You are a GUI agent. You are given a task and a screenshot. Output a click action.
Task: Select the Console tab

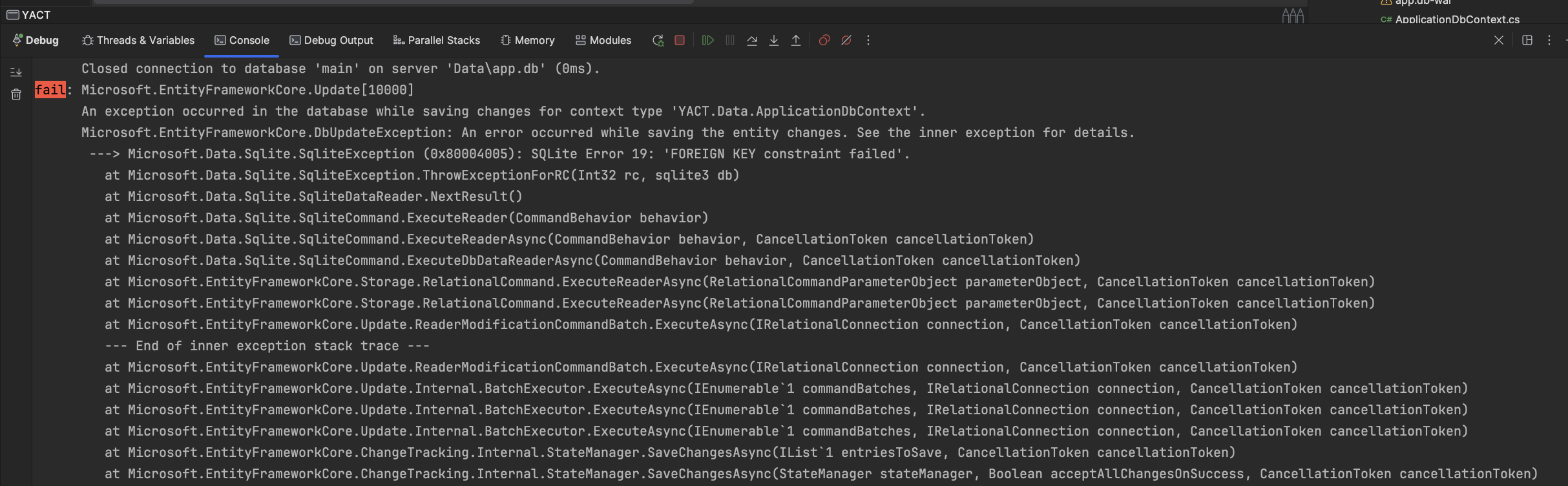tap(242, 40)
